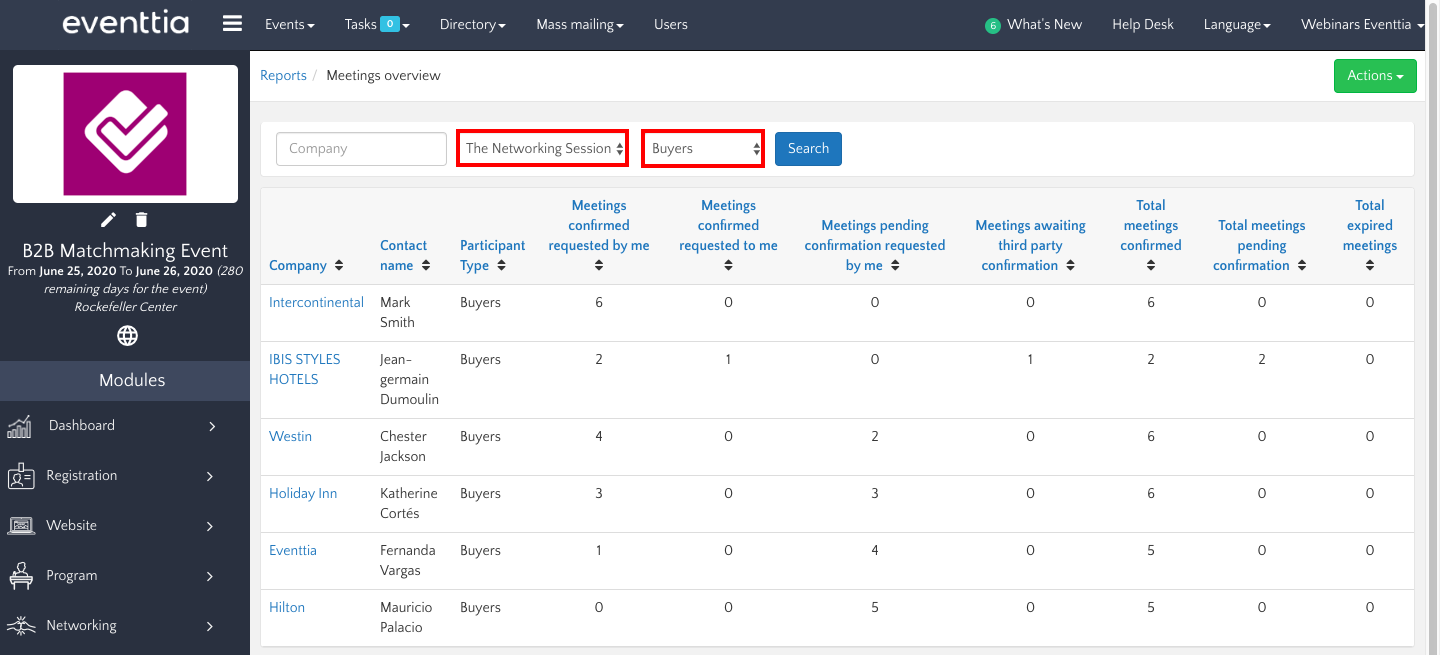Open the Intercontinental company link
This screenshot has width=1440, height=655.
[316, 302]
